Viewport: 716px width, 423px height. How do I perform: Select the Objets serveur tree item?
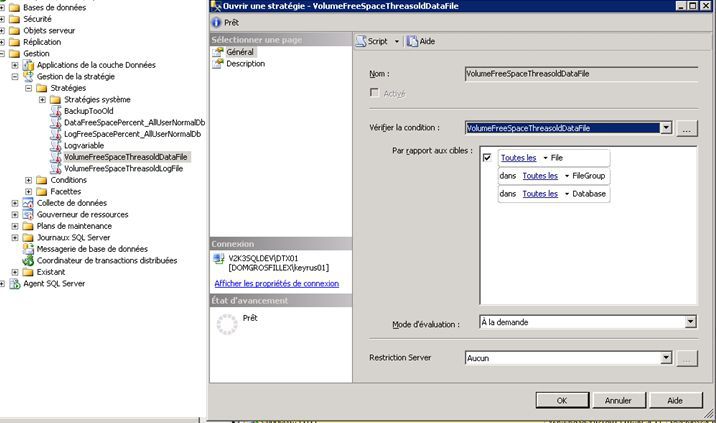(x=49, y=31)
